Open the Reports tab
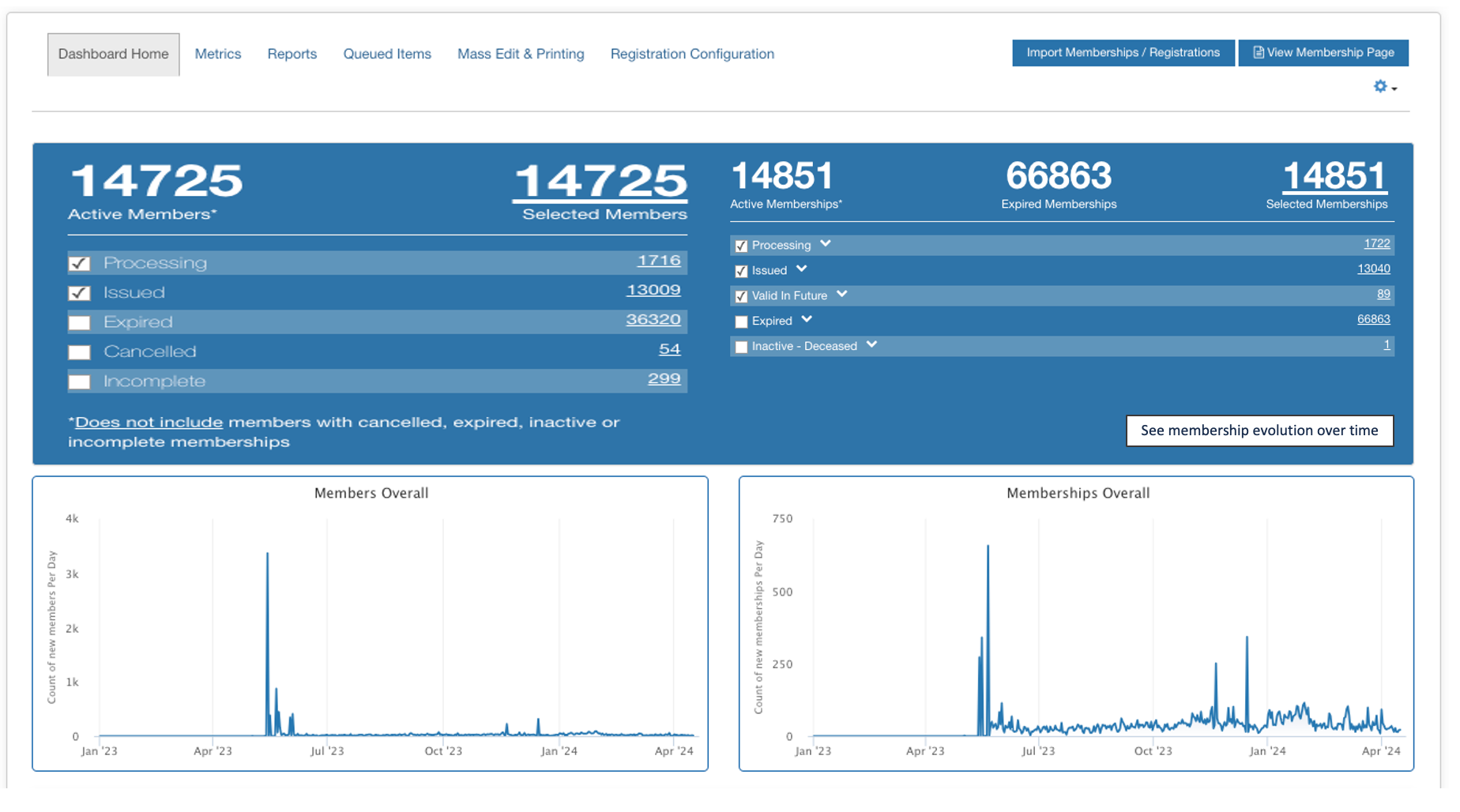Viewport: 1460px width, 812px height. (x=292, y=54)
